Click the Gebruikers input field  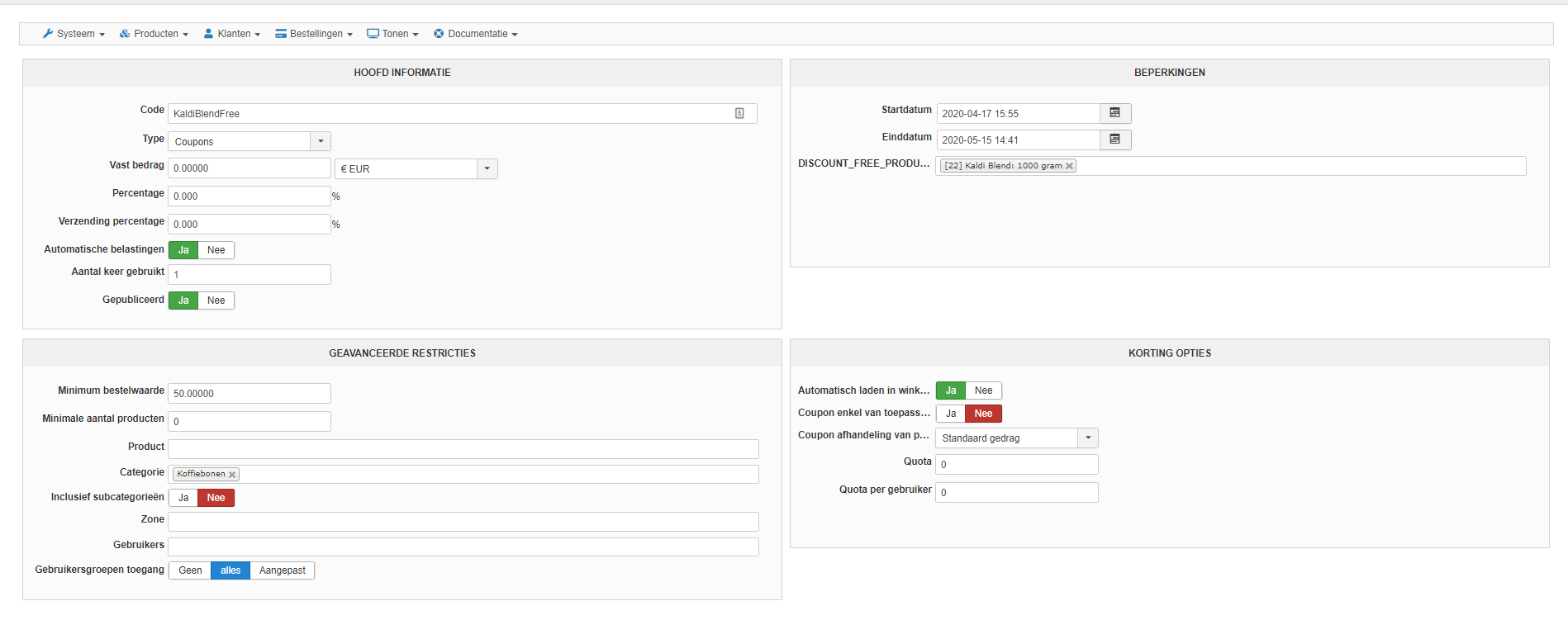click(463, 547)
